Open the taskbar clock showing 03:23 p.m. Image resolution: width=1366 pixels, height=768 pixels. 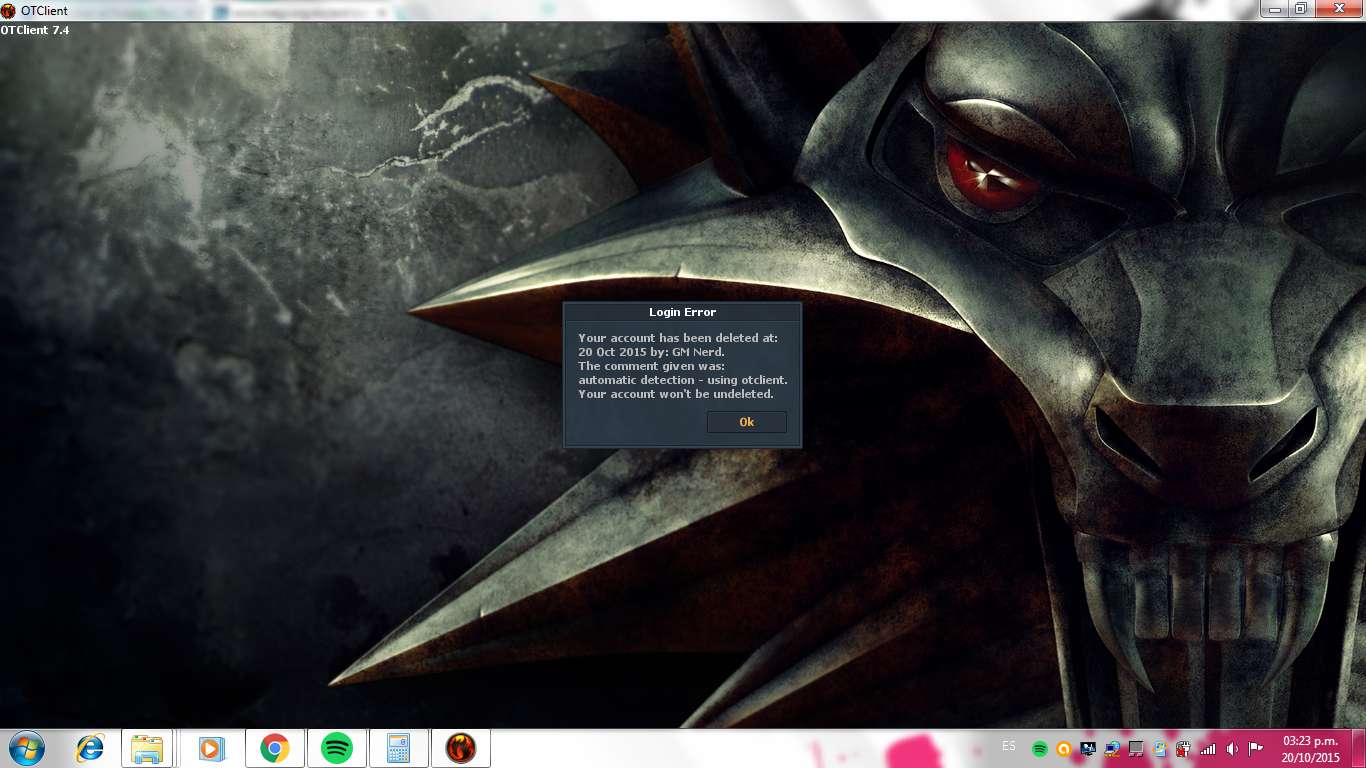coord(1310,749)
